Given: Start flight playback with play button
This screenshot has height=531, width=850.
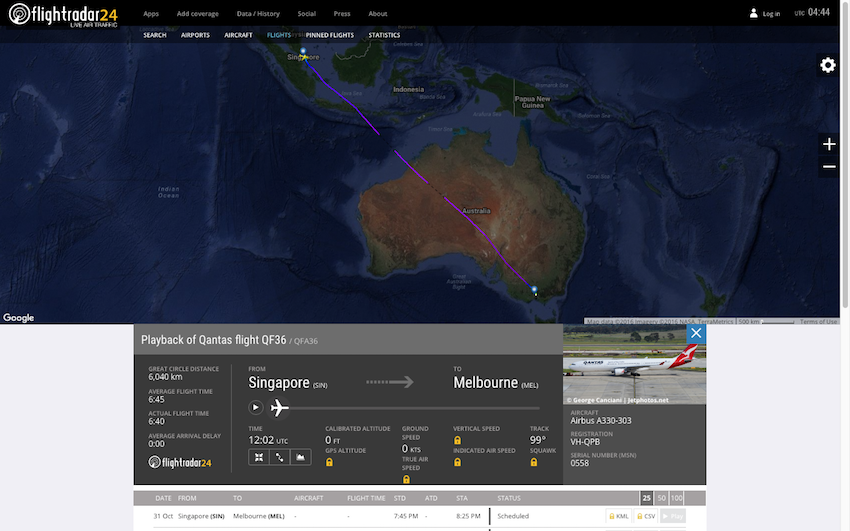Looking at the screenshot, I should coord(255,407).
